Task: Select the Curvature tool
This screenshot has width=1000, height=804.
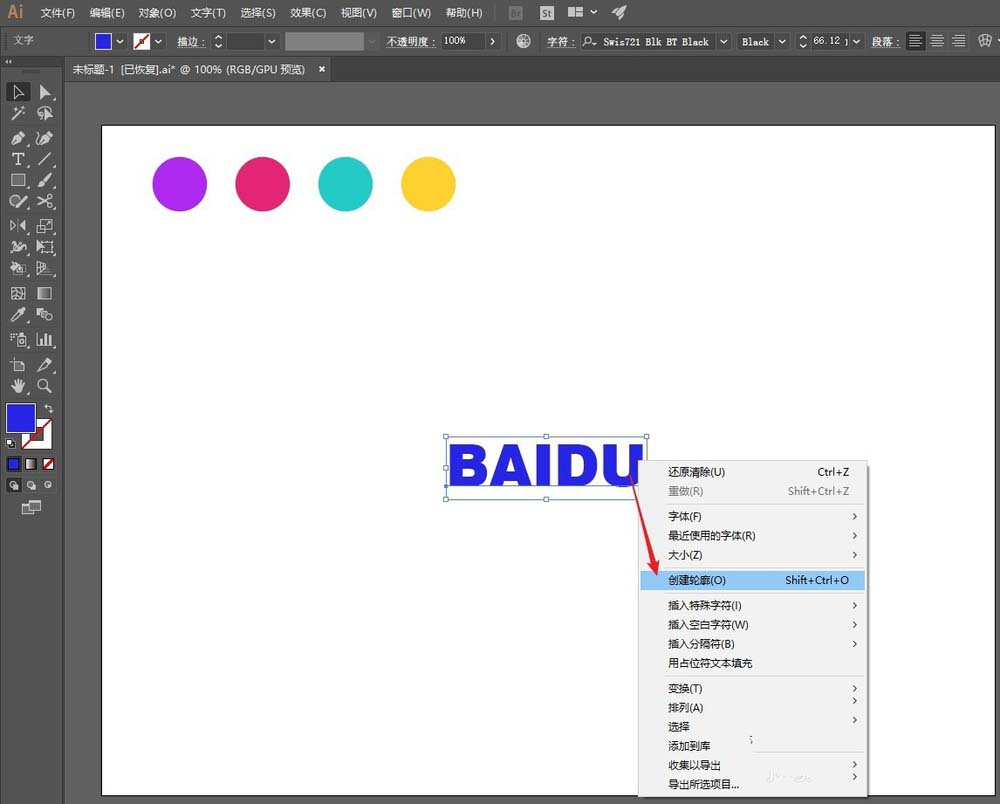Action: [45, 138]
